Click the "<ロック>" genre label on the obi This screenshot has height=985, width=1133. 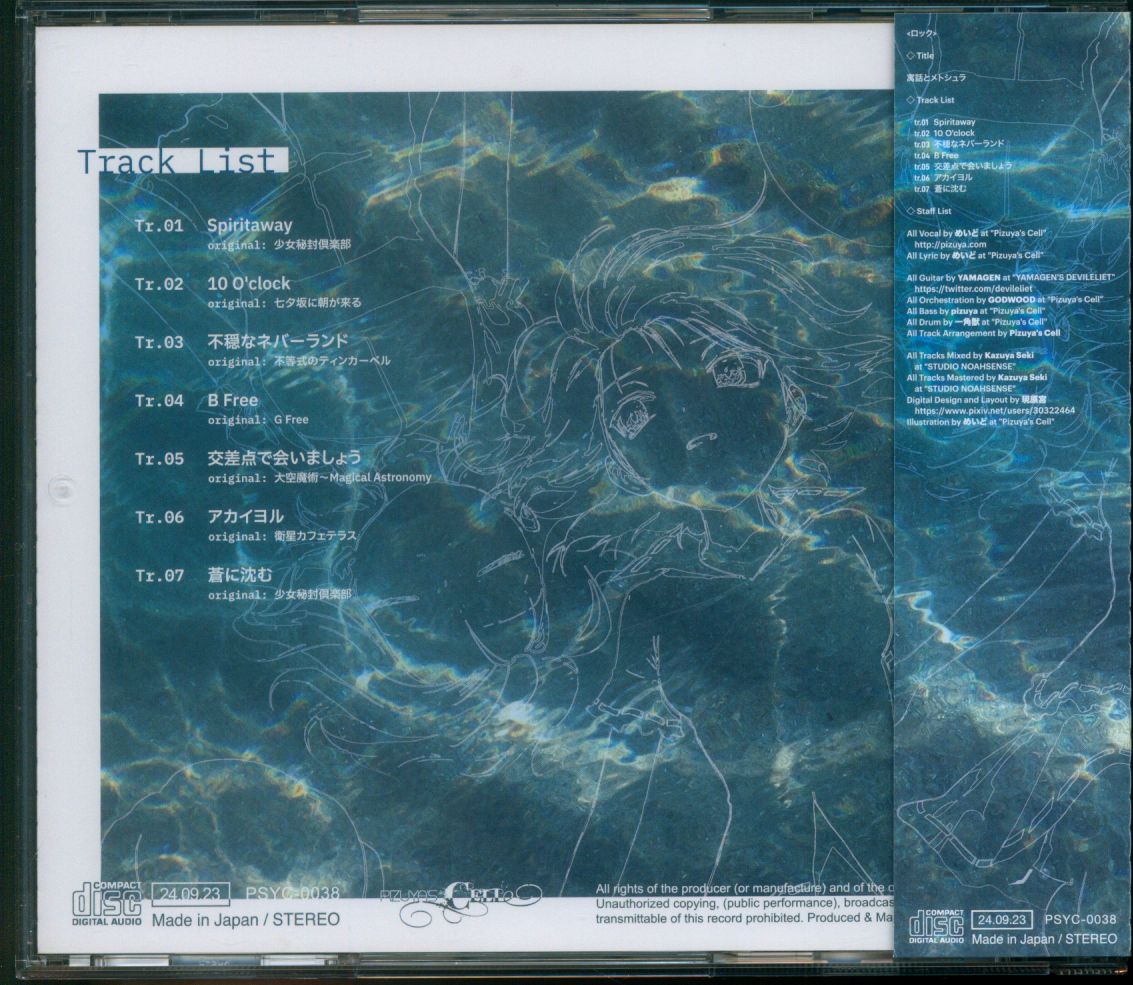(921, 34)
